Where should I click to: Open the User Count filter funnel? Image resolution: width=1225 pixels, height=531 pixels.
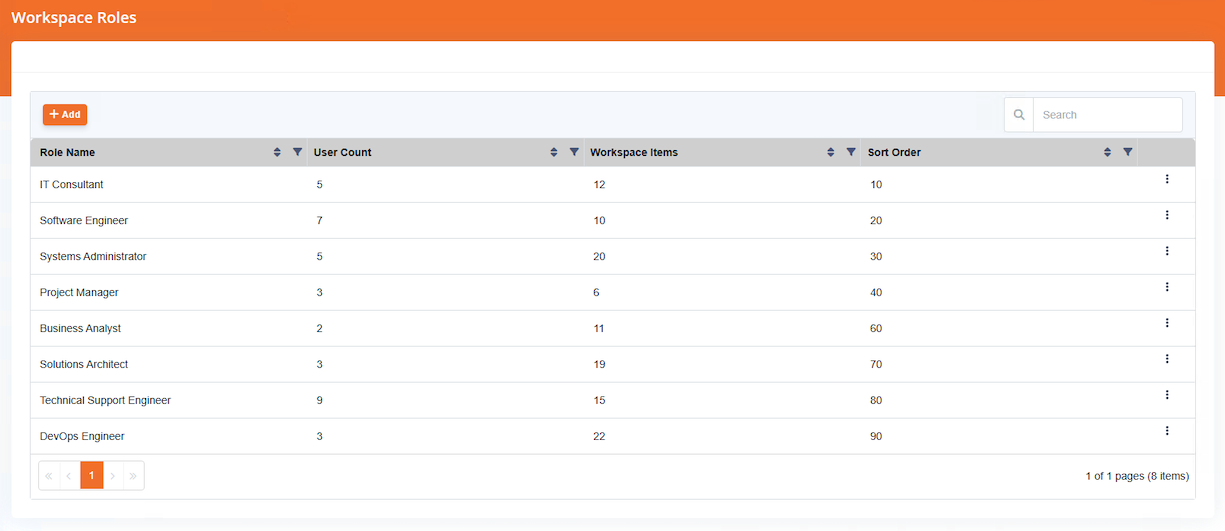tap(574, 152)
